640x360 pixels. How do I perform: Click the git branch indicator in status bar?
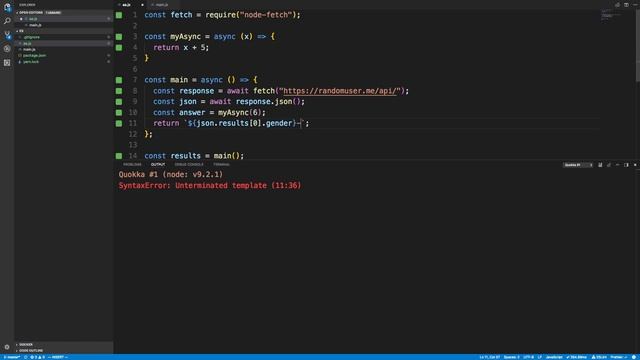pyautogui.click(x=11, y=357)
